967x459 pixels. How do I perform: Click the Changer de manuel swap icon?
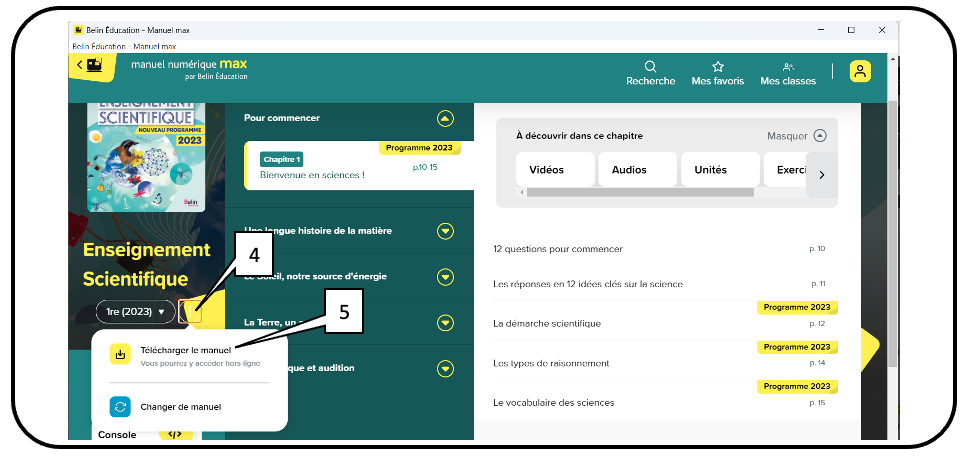tap(120, 407)
